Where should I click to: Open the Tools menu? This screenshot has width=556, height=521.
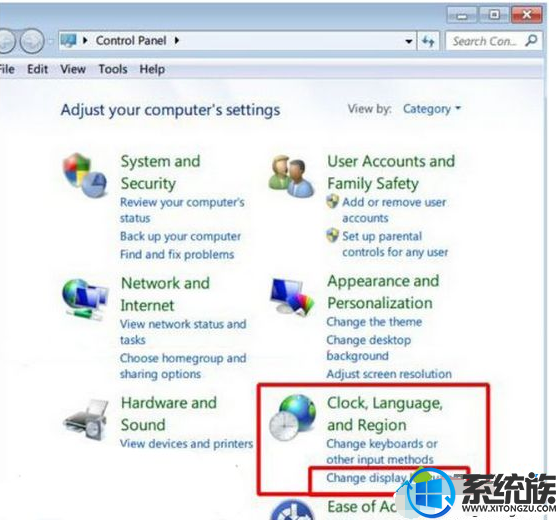(113, 69)
